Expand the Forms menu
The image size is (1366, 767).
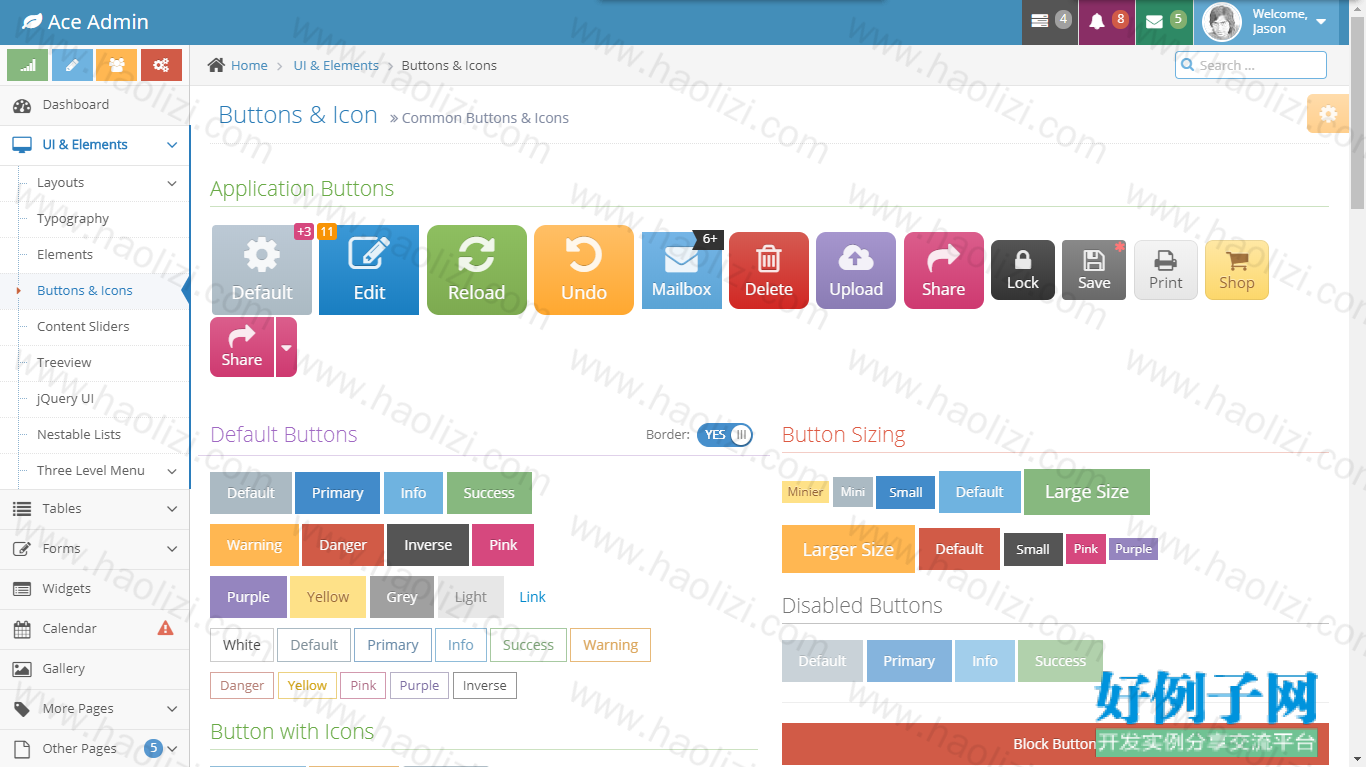coord(95,549)
